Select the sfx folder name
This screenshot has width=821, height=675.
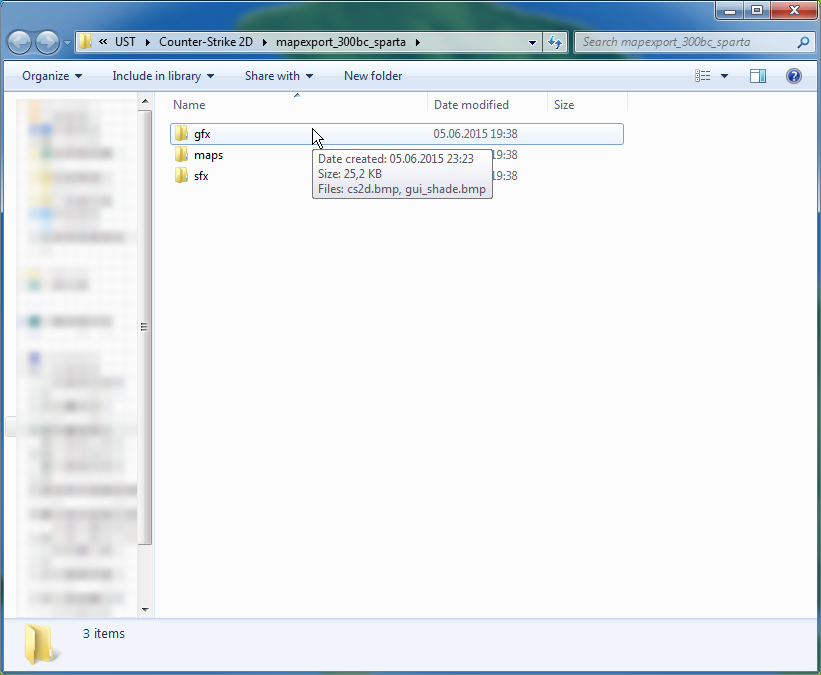[201, 176]
